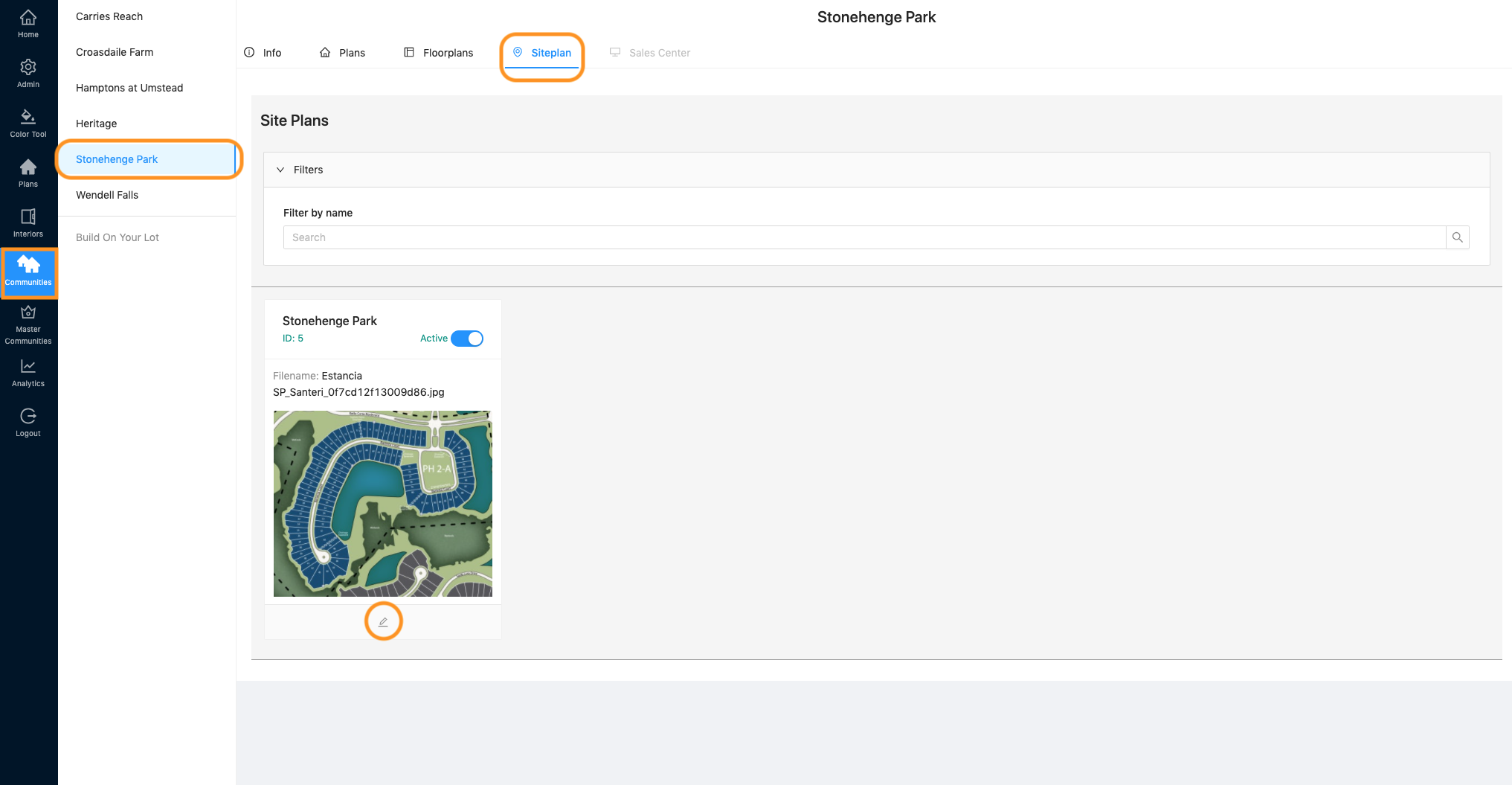The width and height of the screenshot is (1512, 785).
Task: Select Wendell Falls community
Action: (107, 195)
